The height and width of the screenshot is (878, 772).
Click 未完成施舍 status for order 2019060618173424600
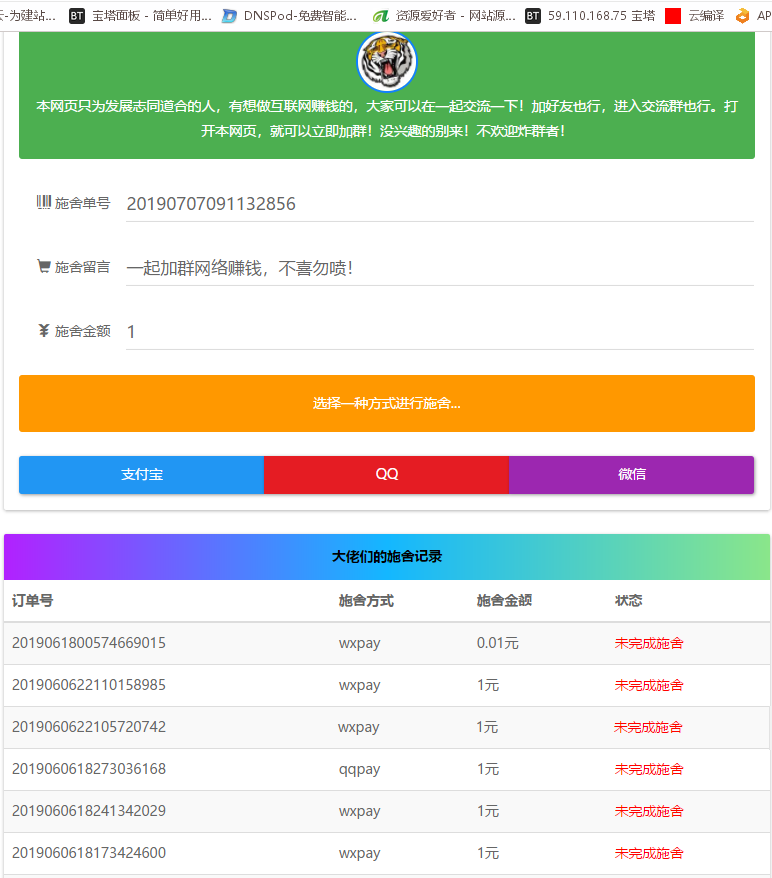pos(649,853)
